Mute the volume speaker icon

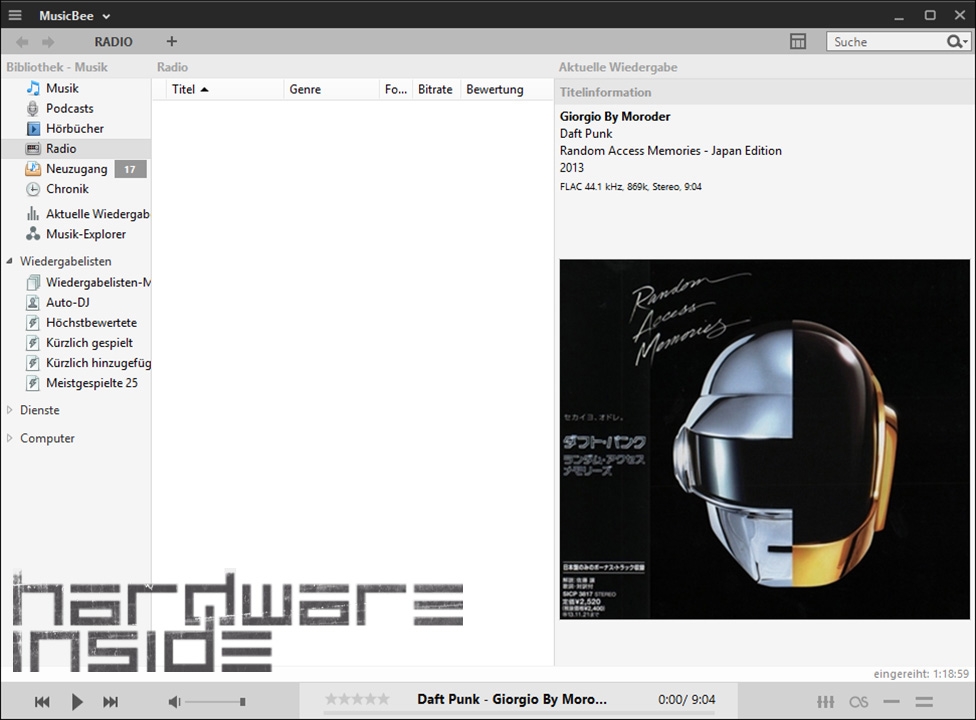click(174, 702)
